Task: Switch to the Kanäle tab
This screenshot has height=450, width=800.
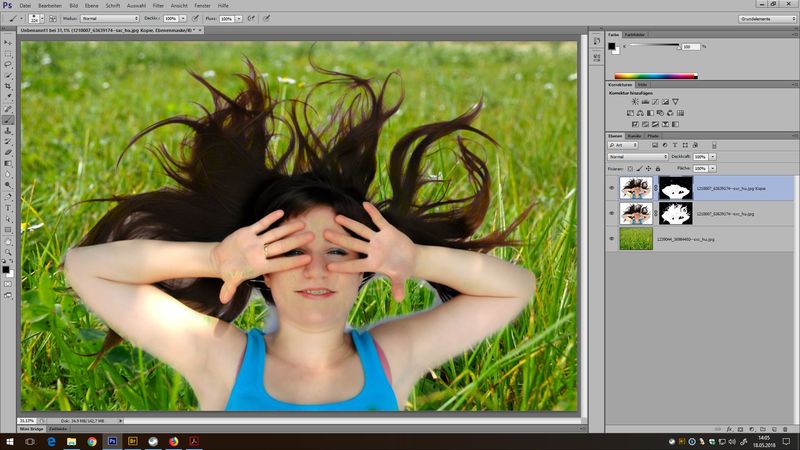Action: pyautogui.click(x=634, y=135)
